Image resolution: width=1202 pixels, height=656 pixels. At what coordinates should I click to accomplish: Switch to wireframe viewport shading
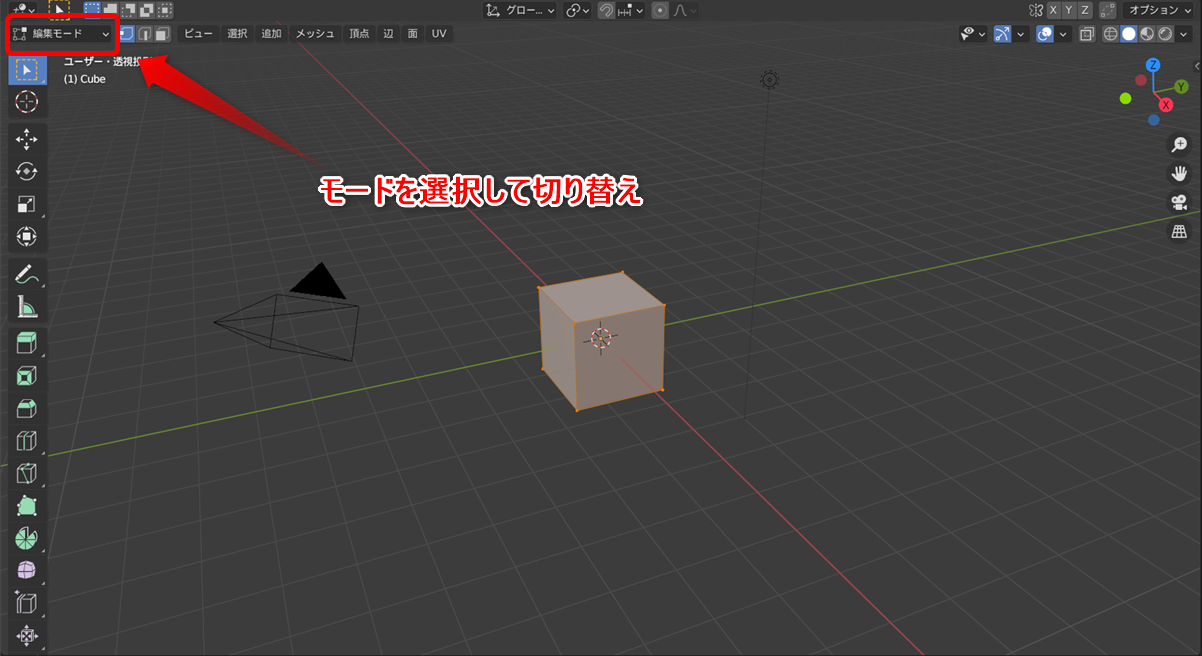click(x=1110, y=34)
